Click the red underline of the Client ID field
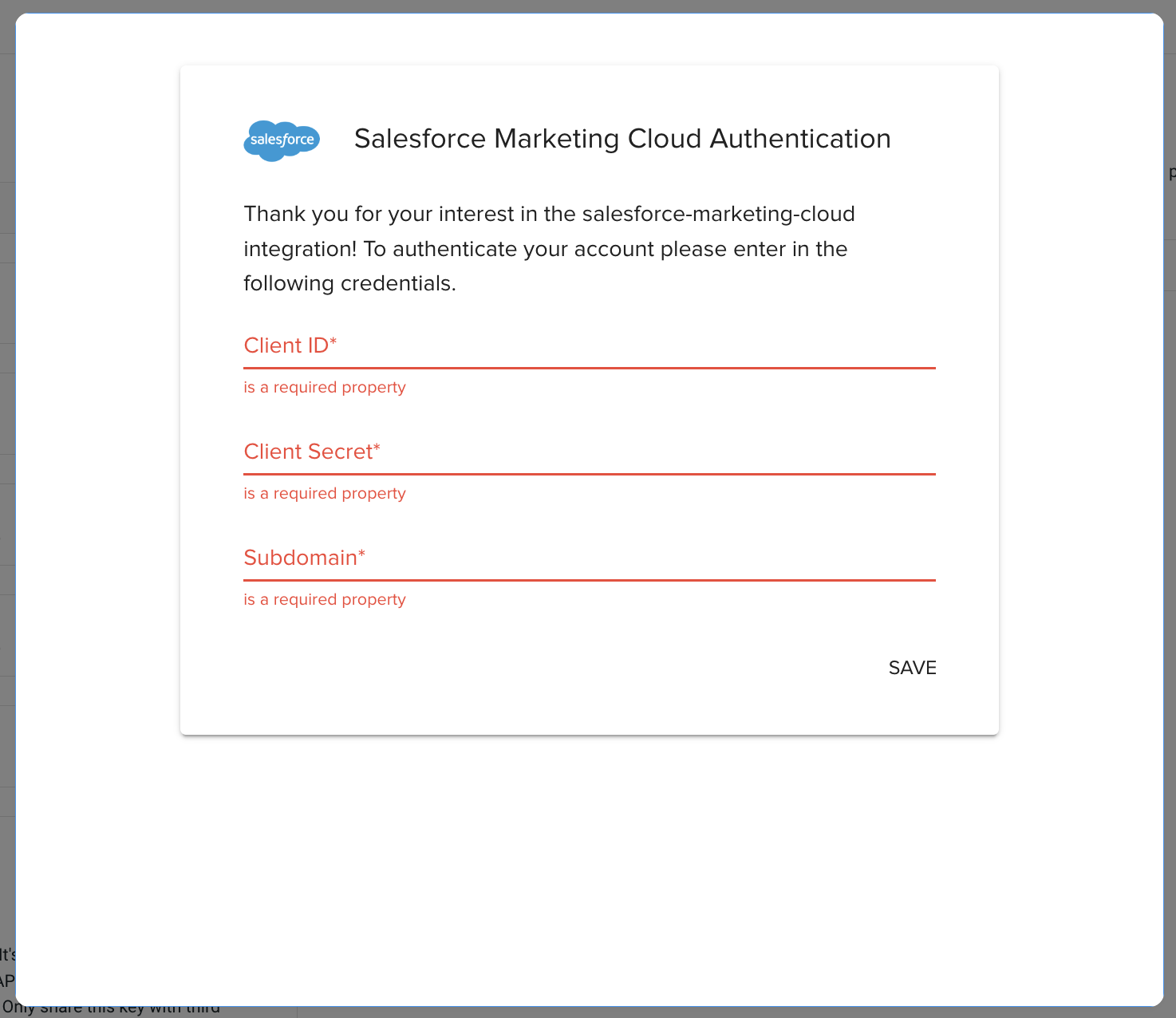 point(589,368)
